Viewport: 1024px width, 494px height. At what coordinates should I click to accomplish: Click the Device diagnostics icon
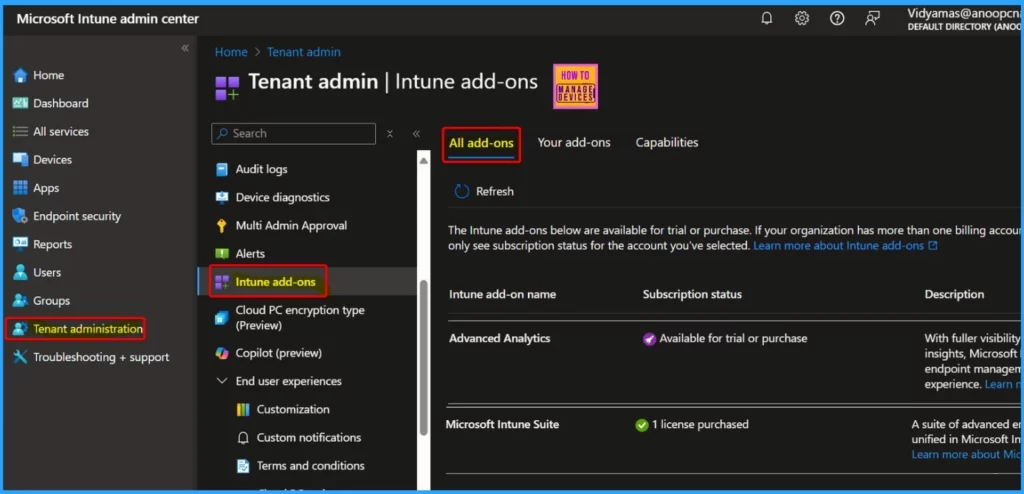click(x=222, y=197)
